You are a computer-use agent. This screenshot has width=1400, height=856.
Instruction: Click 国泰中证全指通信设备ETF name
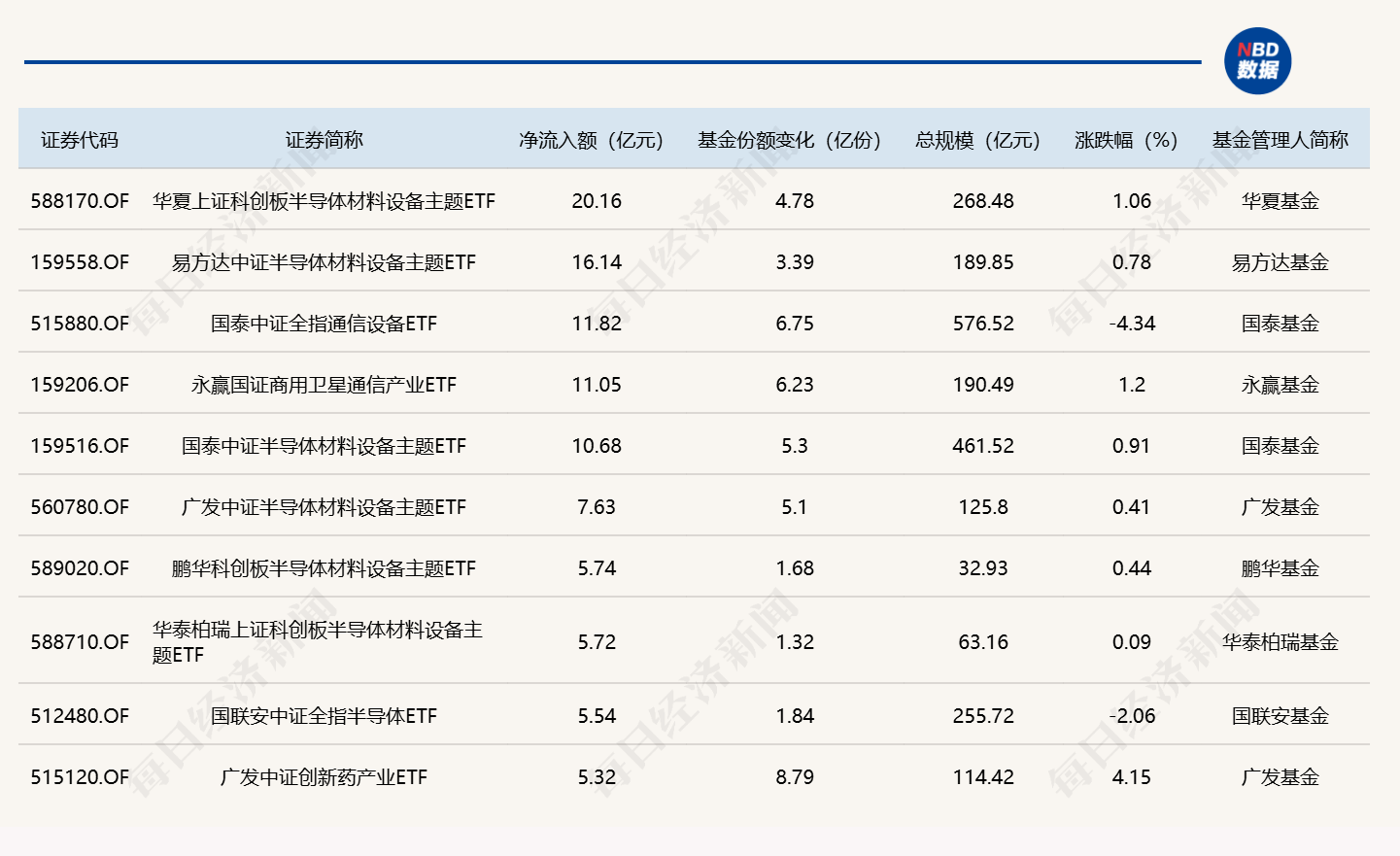[x=324, y=324]
